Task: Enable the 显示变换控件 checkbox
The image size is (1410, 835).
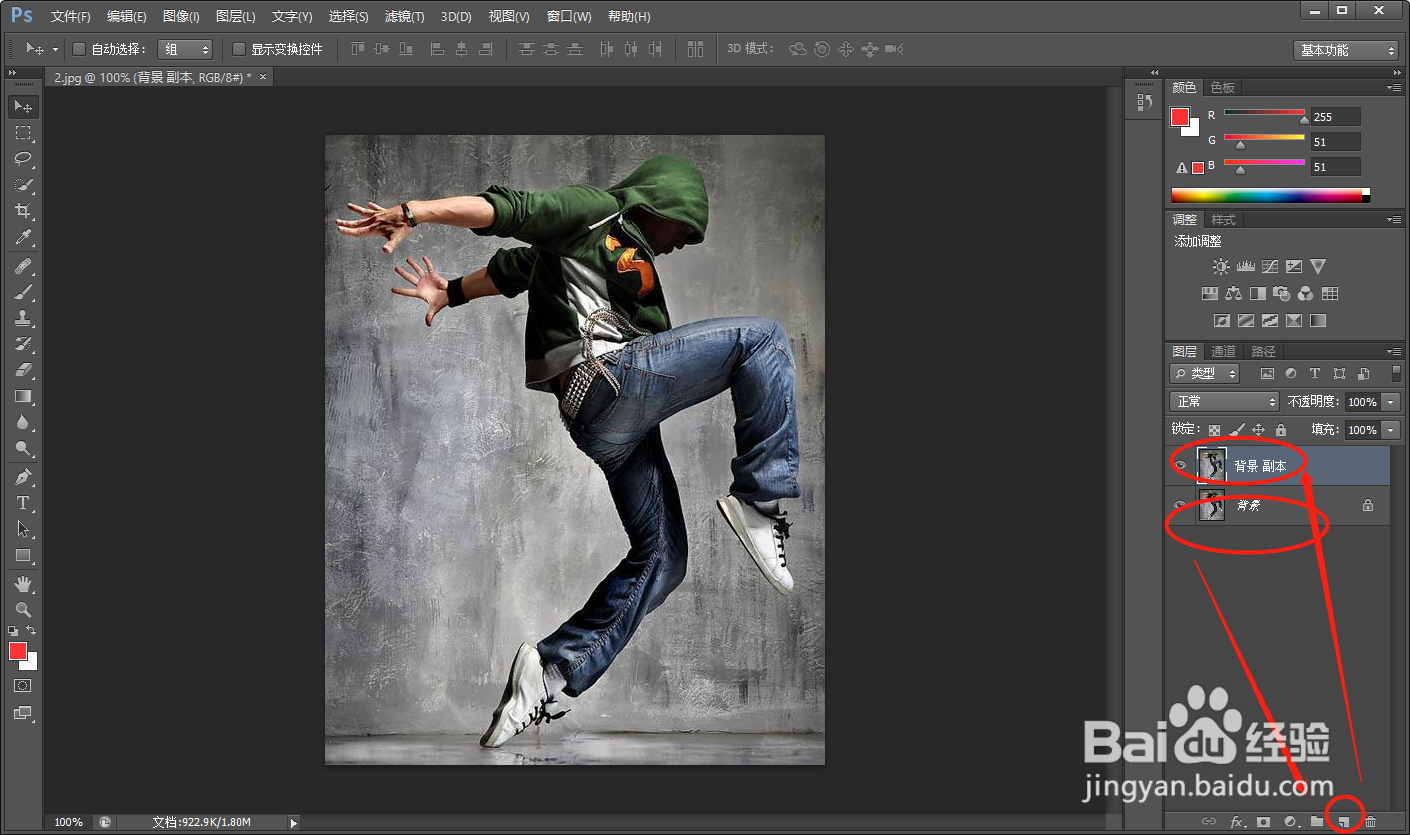Action: [x=239, y=49]
